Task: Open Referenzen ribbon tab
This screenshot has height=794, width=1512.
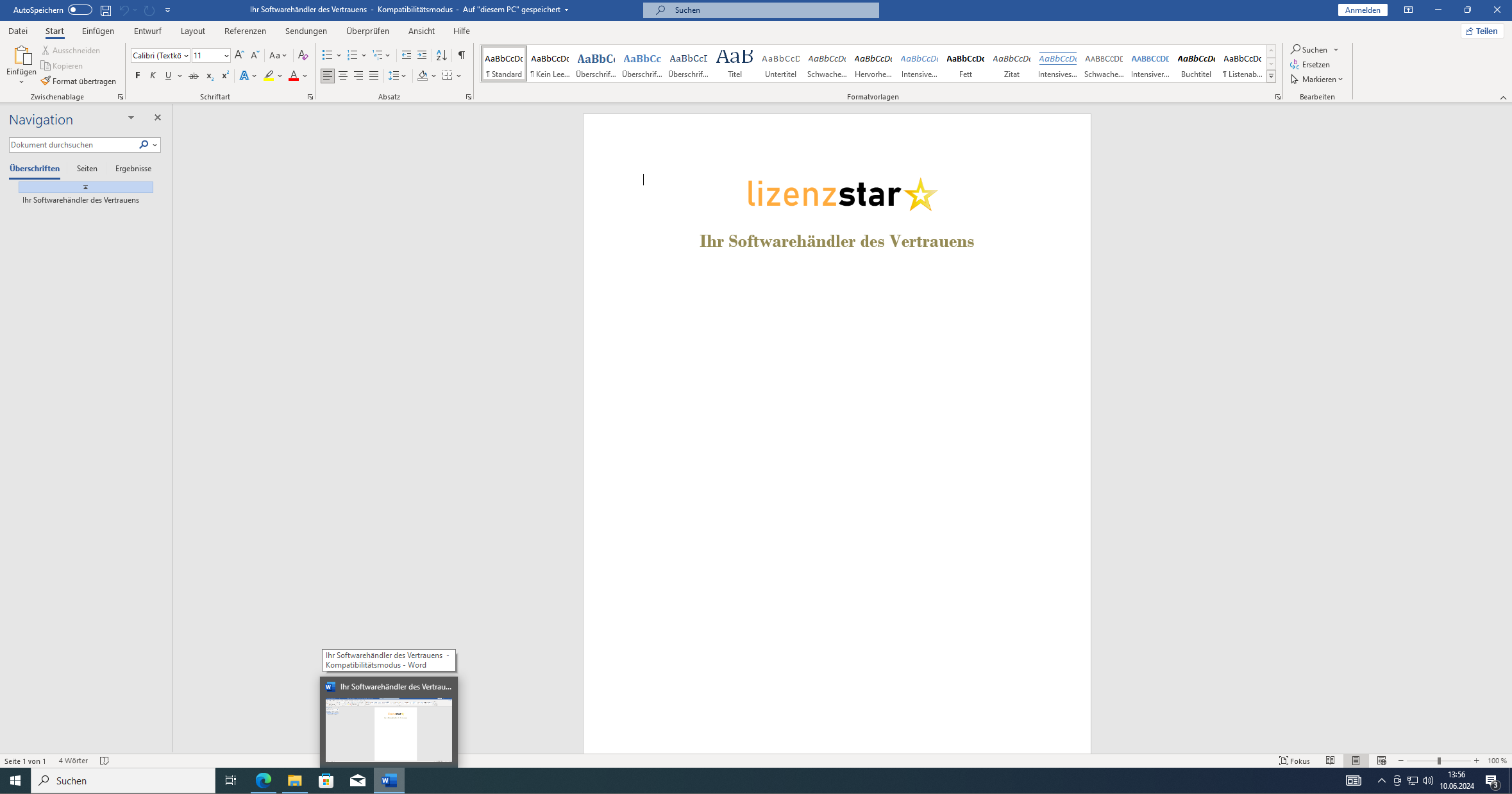Action: [245, 31]
